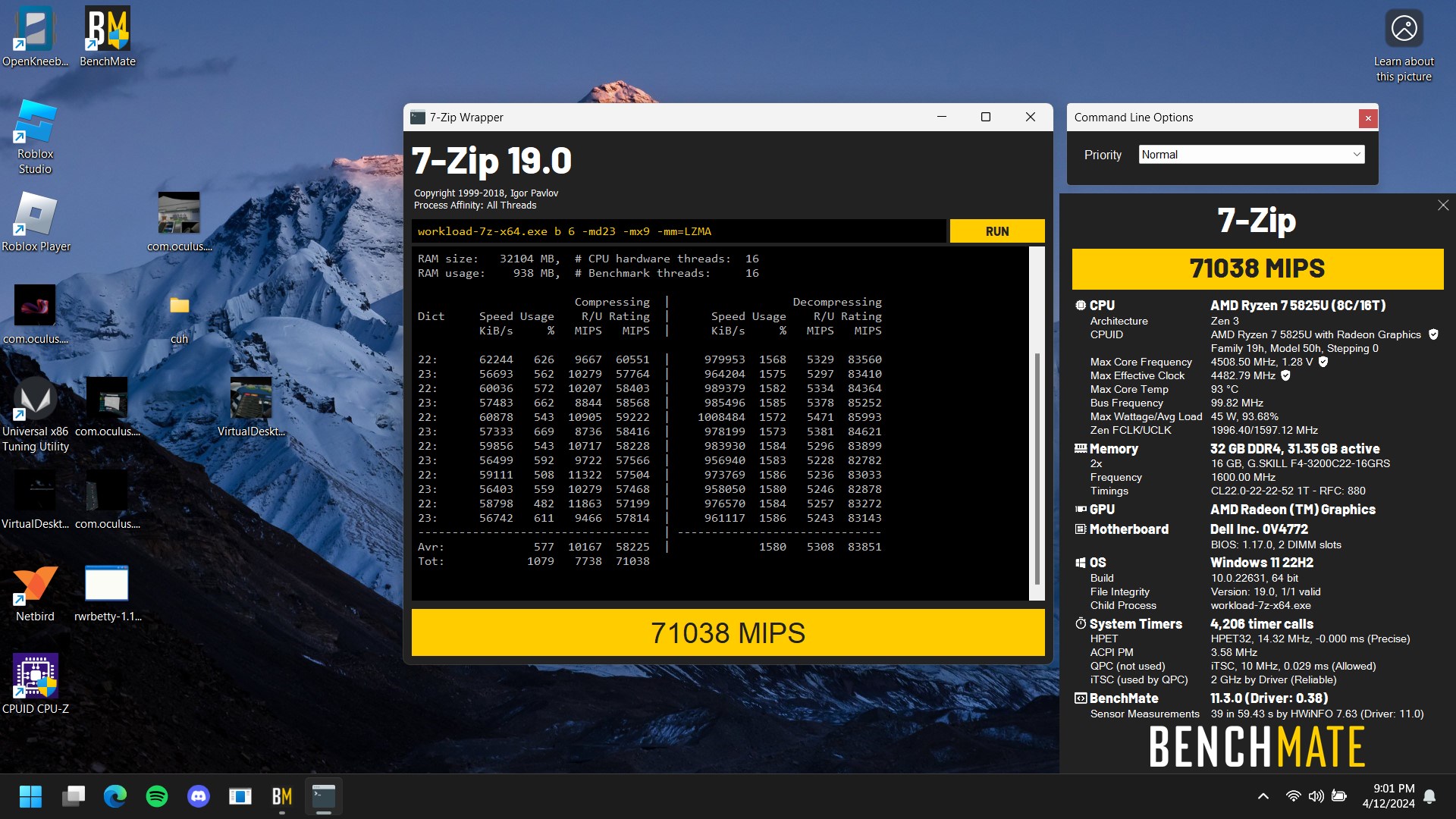Viewport: 1456px width, 819px height.
Task: Select the VirtualDeskt thumbnail with the racing image
Action: [251, 407]
